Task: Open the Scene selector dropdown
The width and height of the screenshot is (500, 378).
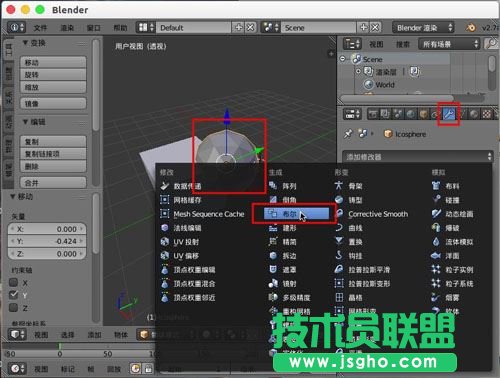Action: click(270, 27)
